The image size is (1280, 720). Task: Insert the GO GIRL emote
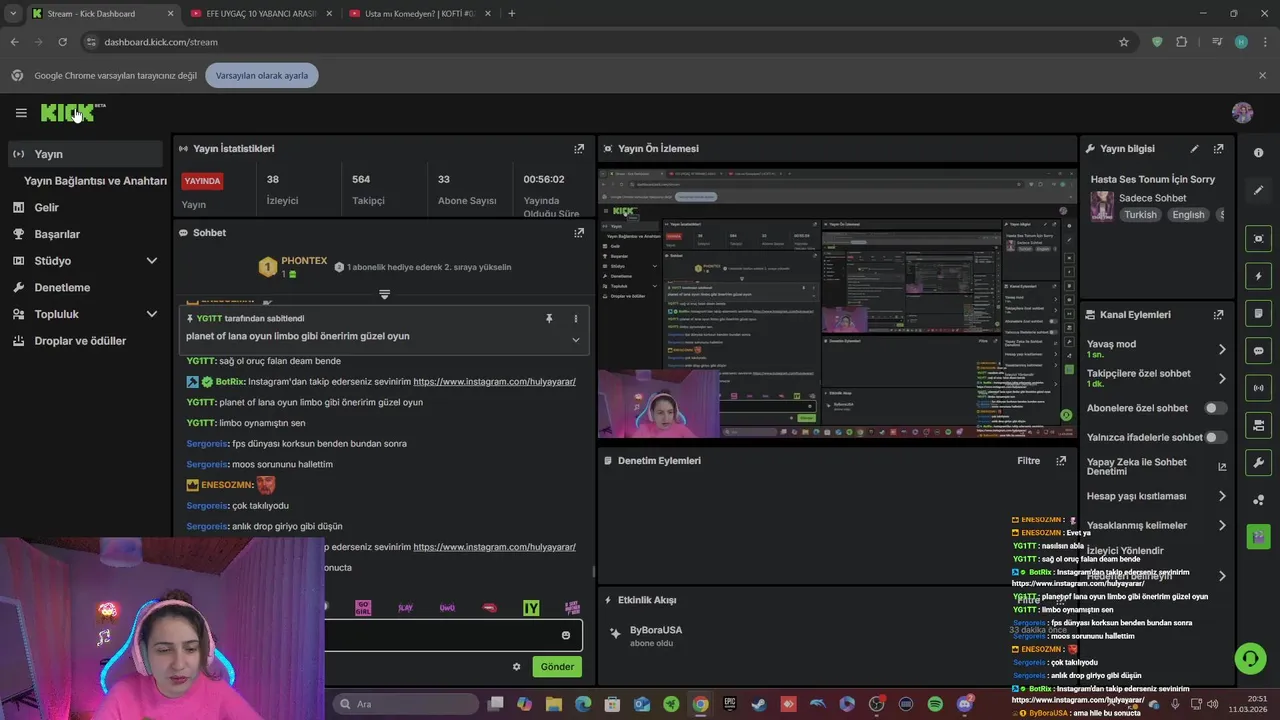coord(363,608)
